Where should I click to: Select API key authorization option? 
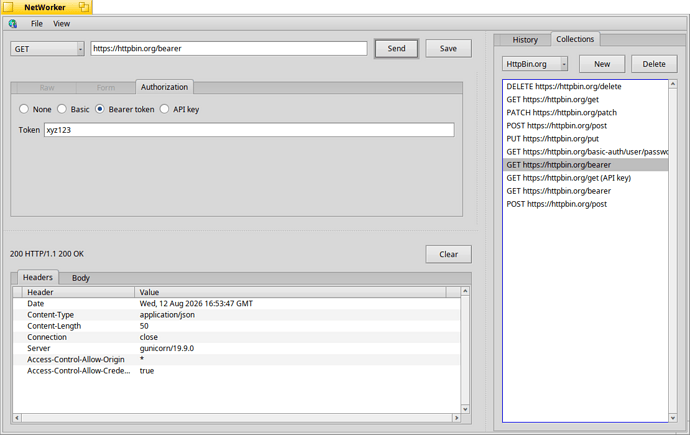point(179,109)
